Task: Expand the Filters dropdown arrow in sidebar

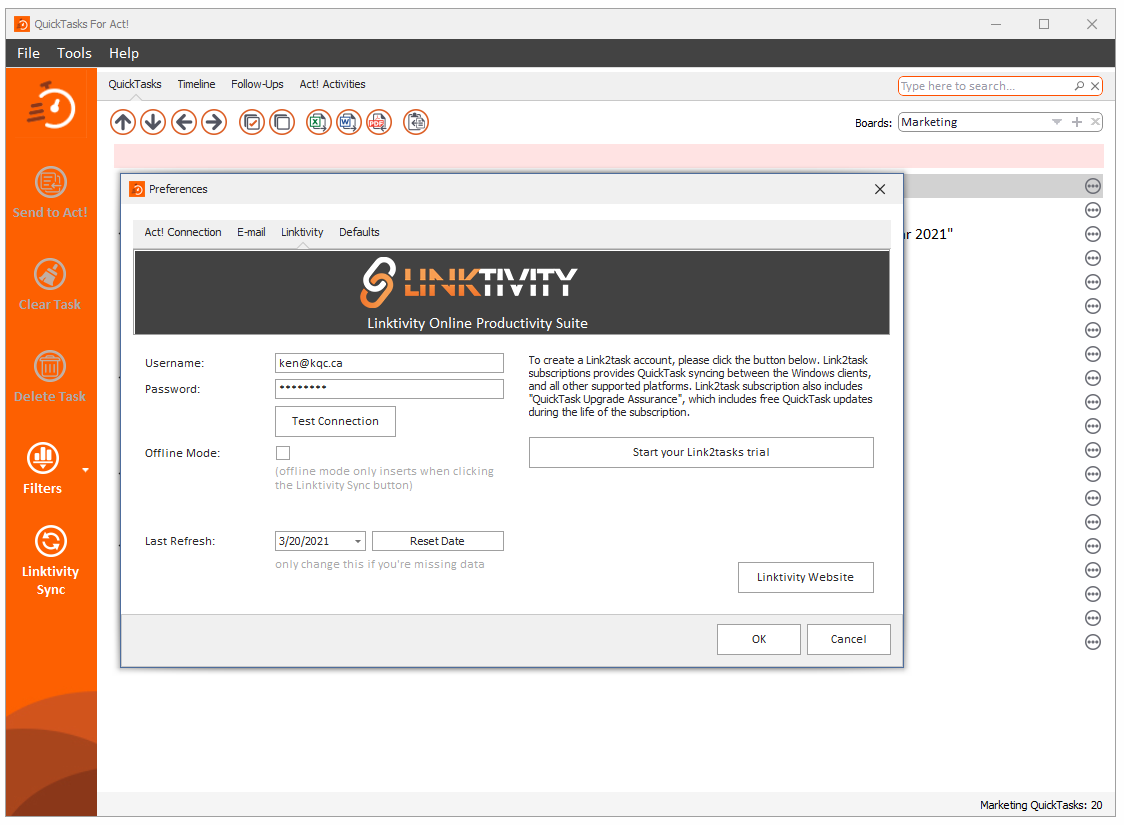Action: point(85,470)
